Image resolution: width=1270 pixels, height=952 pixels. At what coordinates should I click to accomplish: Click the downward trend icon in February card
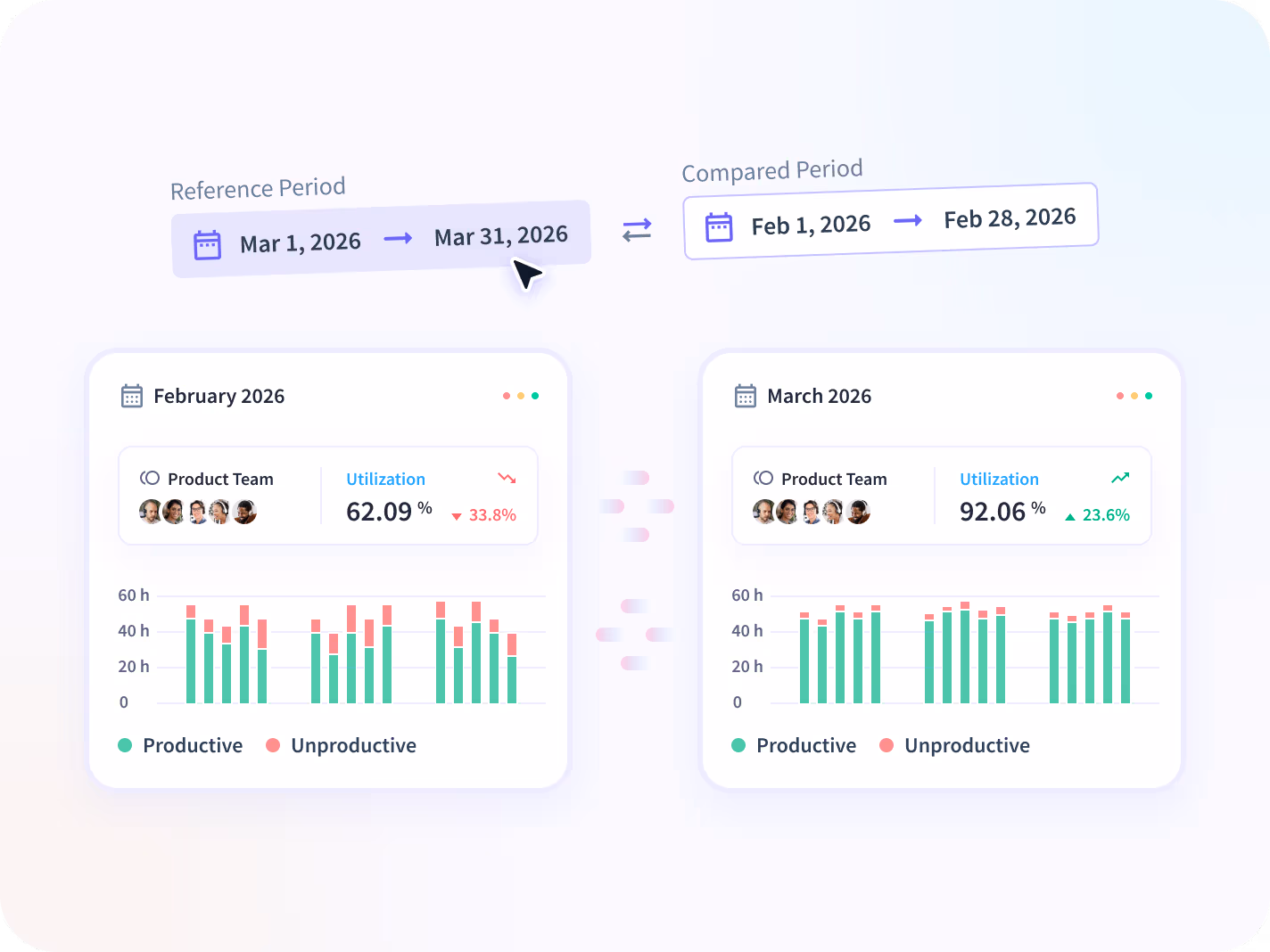click(507, 479)
